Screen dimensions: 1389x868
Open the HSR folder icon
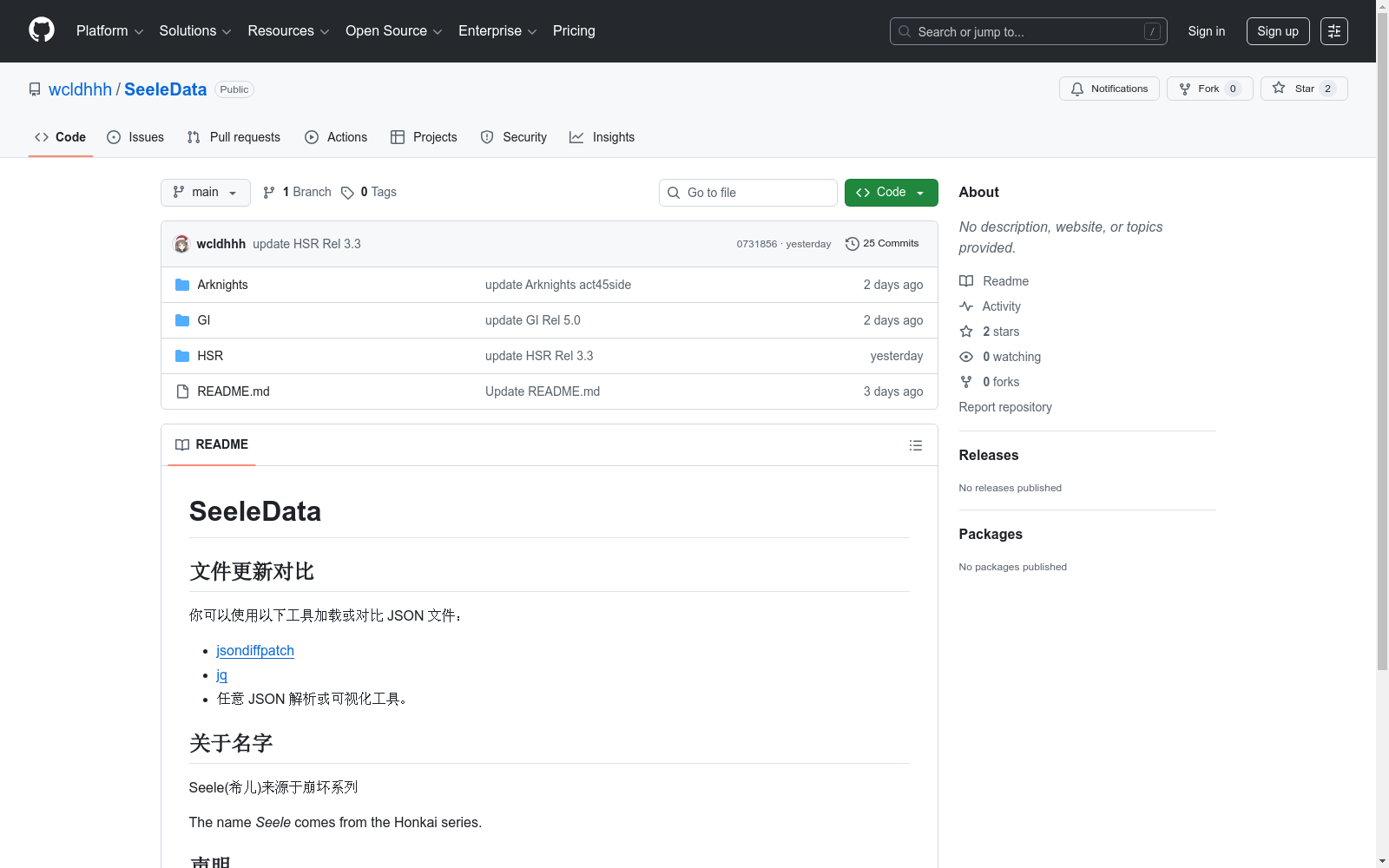[182, 356]
